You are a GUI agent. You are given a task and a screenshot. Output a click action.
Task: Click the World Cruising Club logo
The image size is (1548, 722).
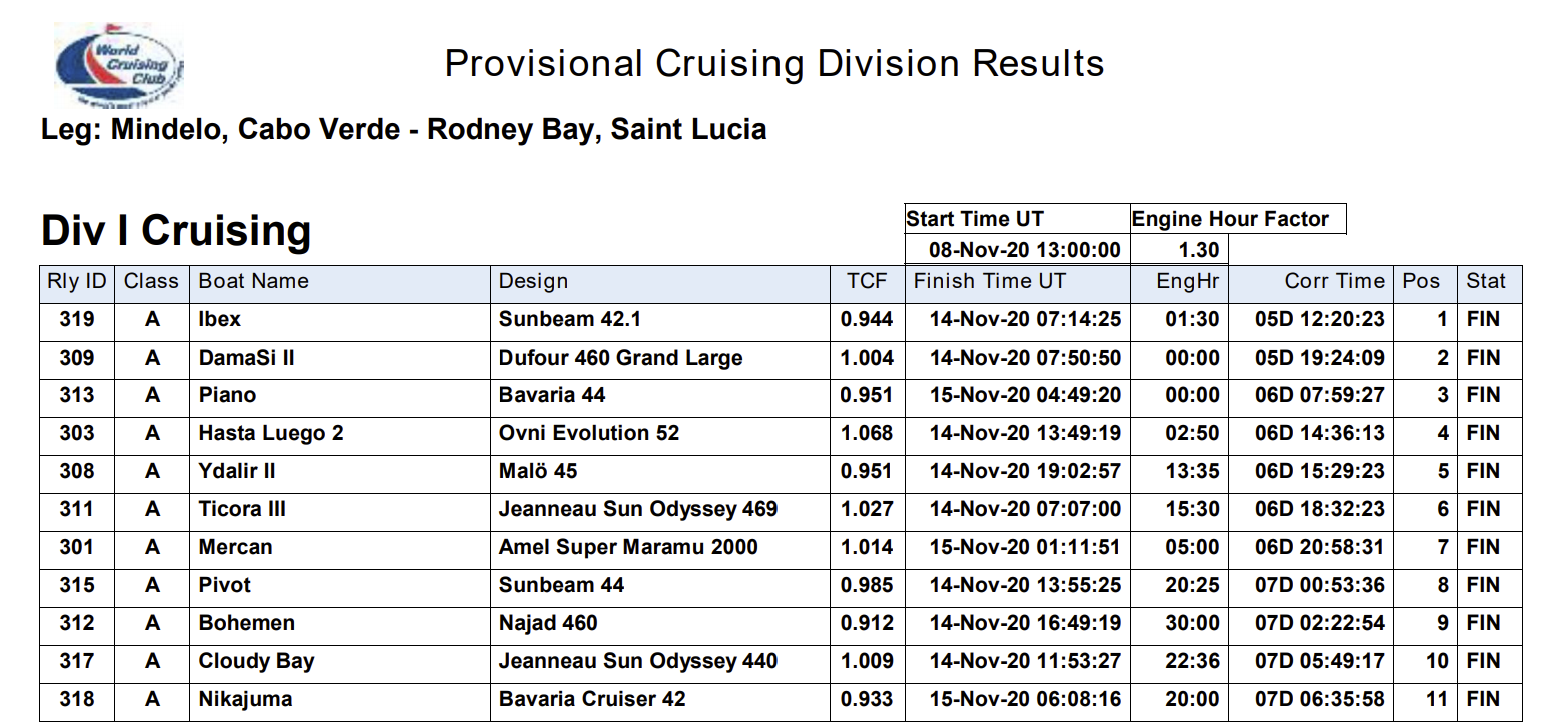(x=118, y=66)
